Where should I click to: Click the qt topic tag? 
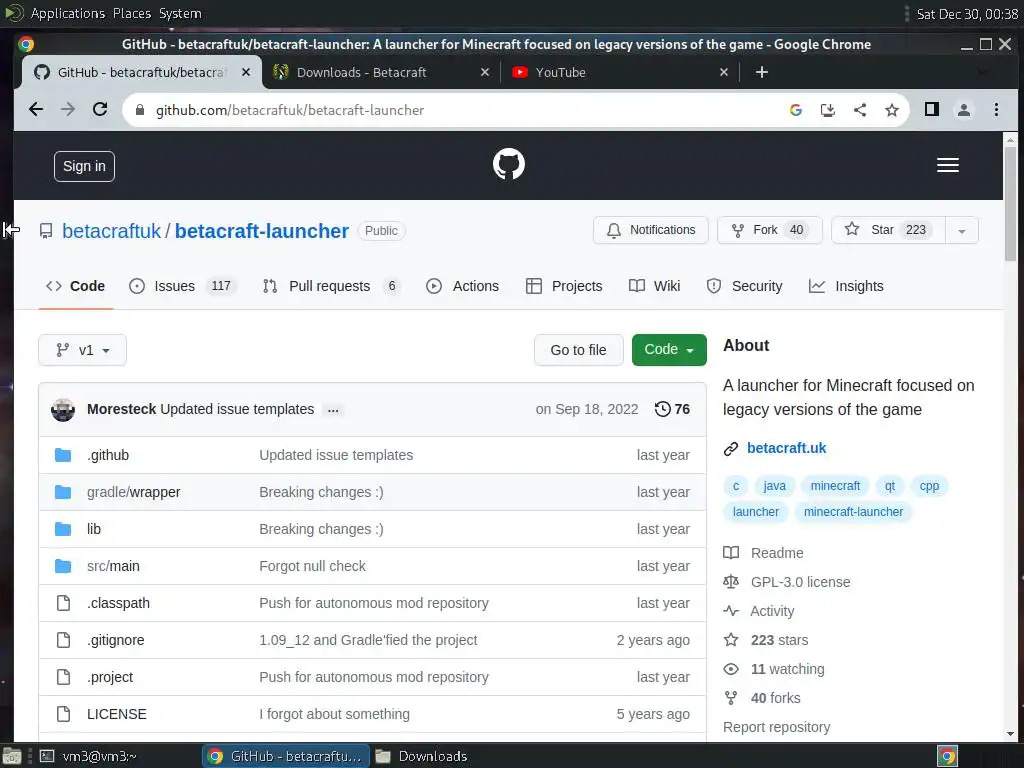[889, 486]
